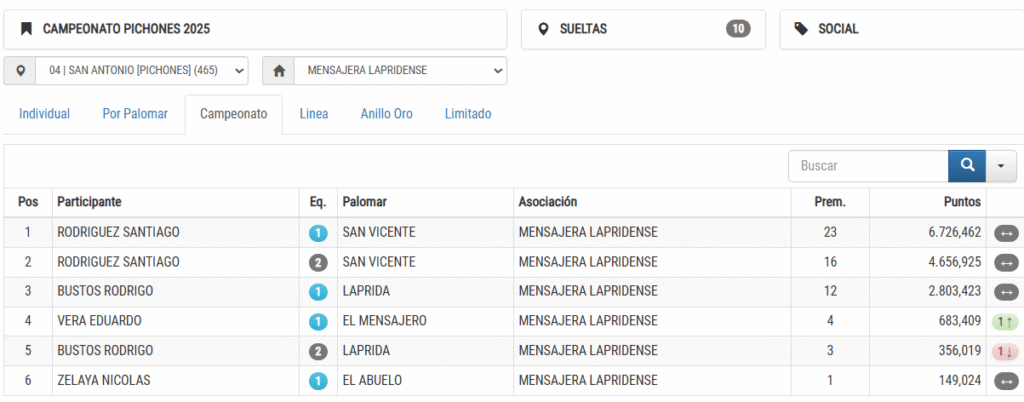
Task: Click the gray team 2 badge for Bustos Rodrigo
Action: 318,352
